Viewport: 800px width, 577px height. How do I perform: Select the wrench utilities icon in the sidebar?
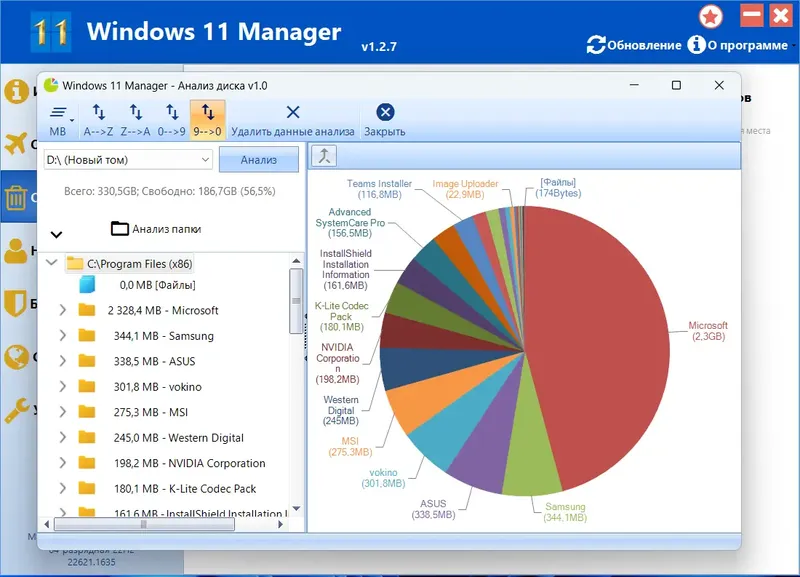(17, 411)
